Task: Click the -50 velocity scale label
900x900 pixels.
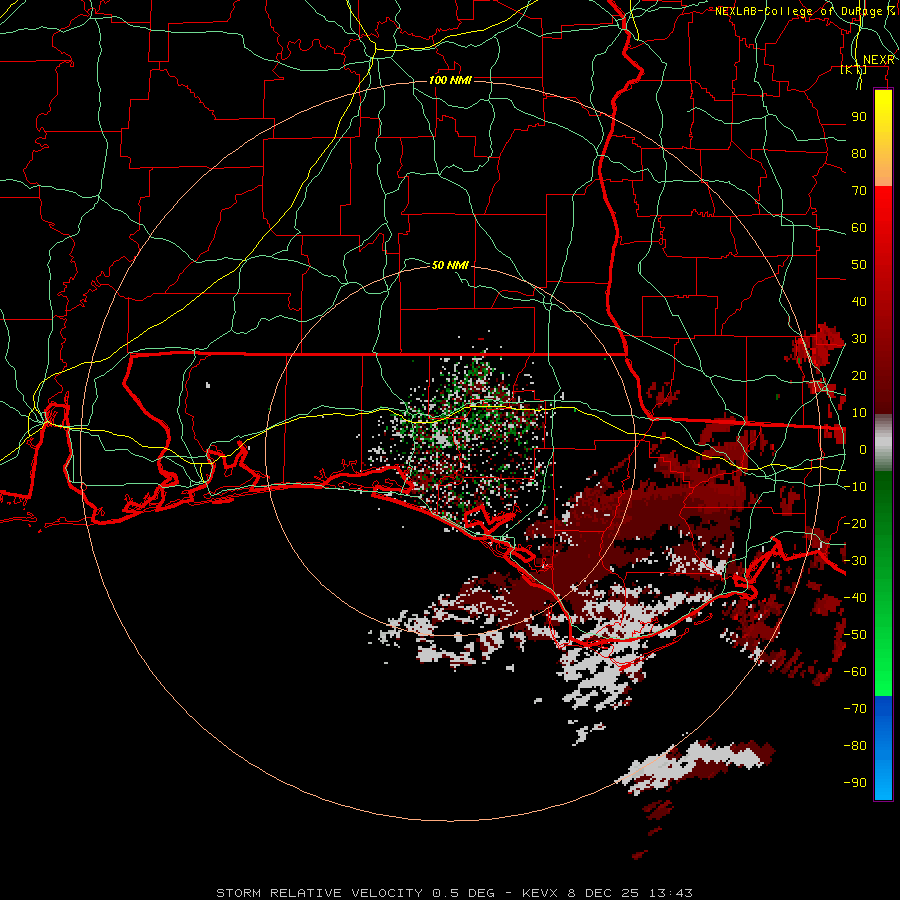Action: (x=855, y=635)
